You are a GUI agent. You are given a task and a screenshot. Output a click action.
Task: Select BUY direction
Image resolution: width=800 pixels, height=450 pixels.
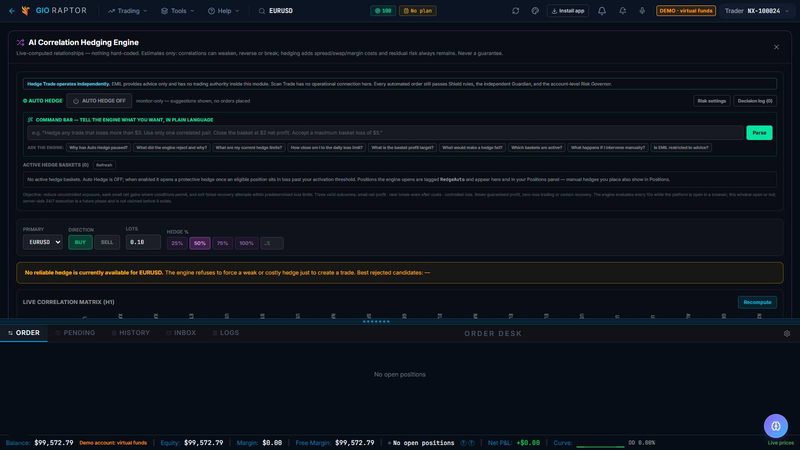[80, 242]
